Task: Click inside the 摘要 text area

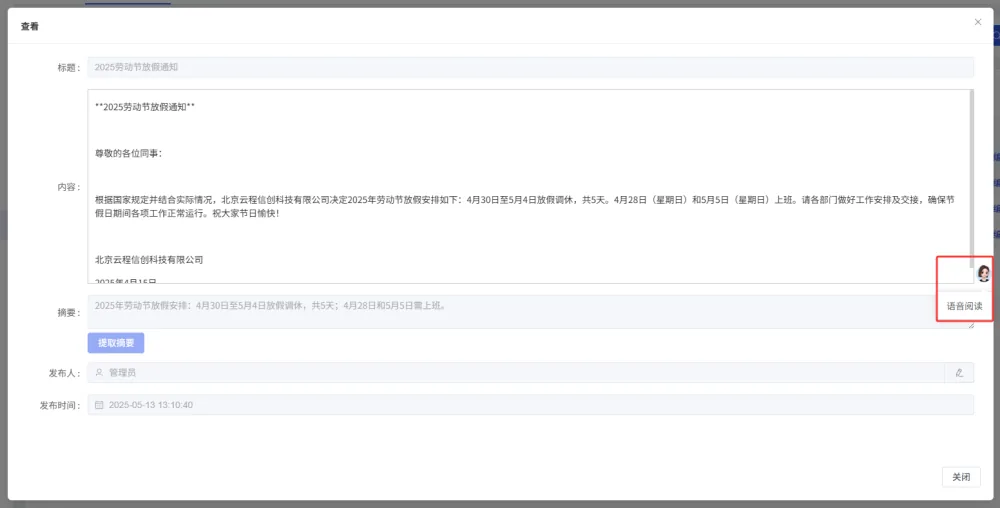Action: pos(531,312)
